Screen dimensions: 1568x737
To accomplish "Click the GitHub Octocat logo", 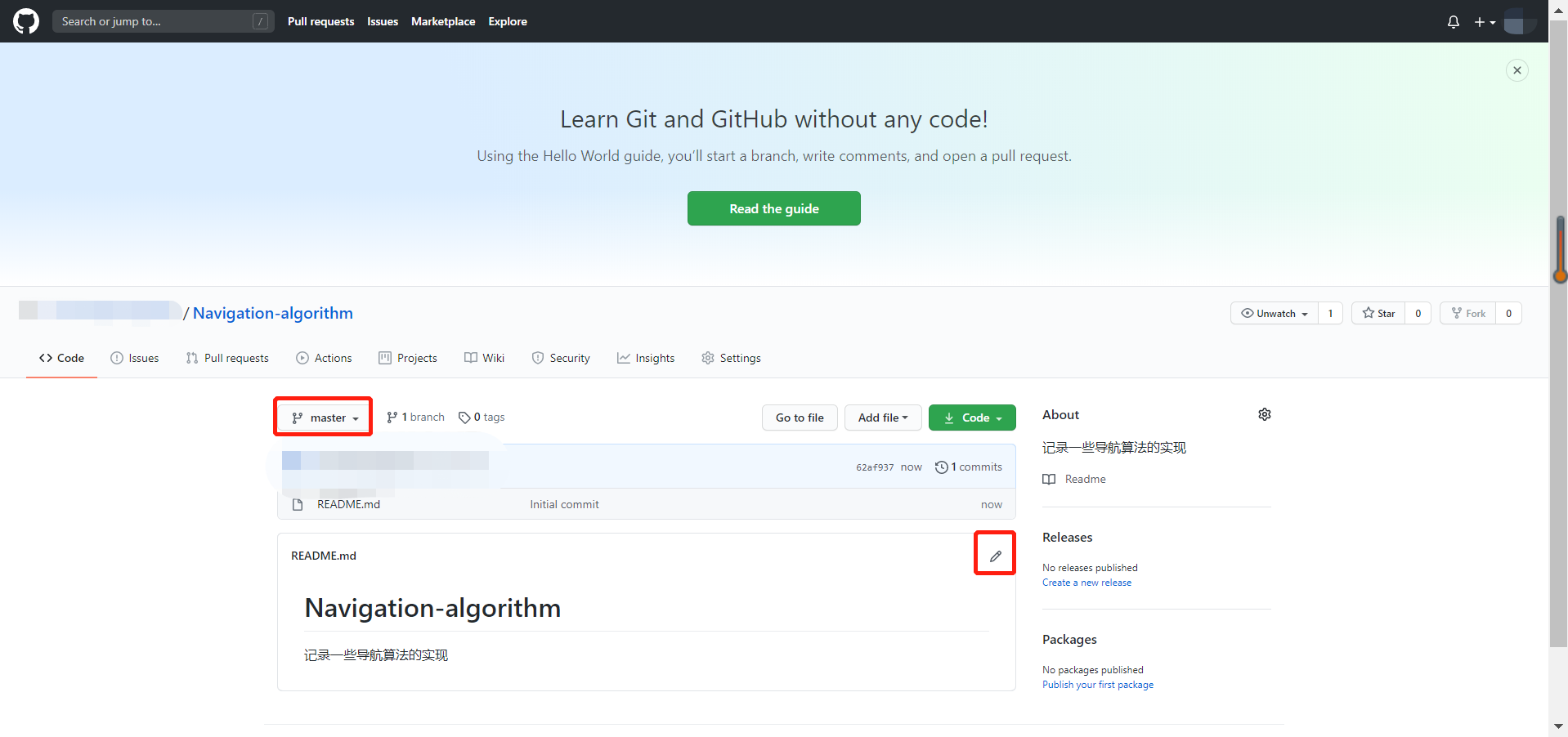I will pyautogui.click(x=26, y=21).
